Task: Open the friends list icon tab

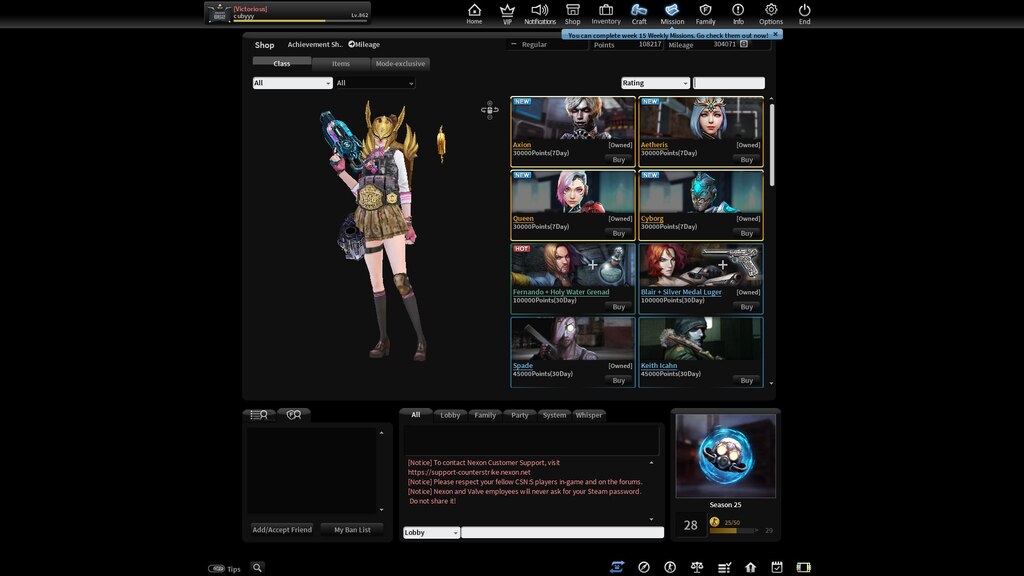Action: pos(259,415)
